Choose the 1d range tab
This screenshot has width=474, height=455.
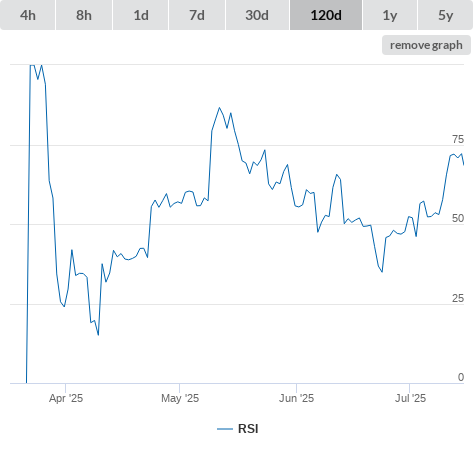[x=141, y=15]
